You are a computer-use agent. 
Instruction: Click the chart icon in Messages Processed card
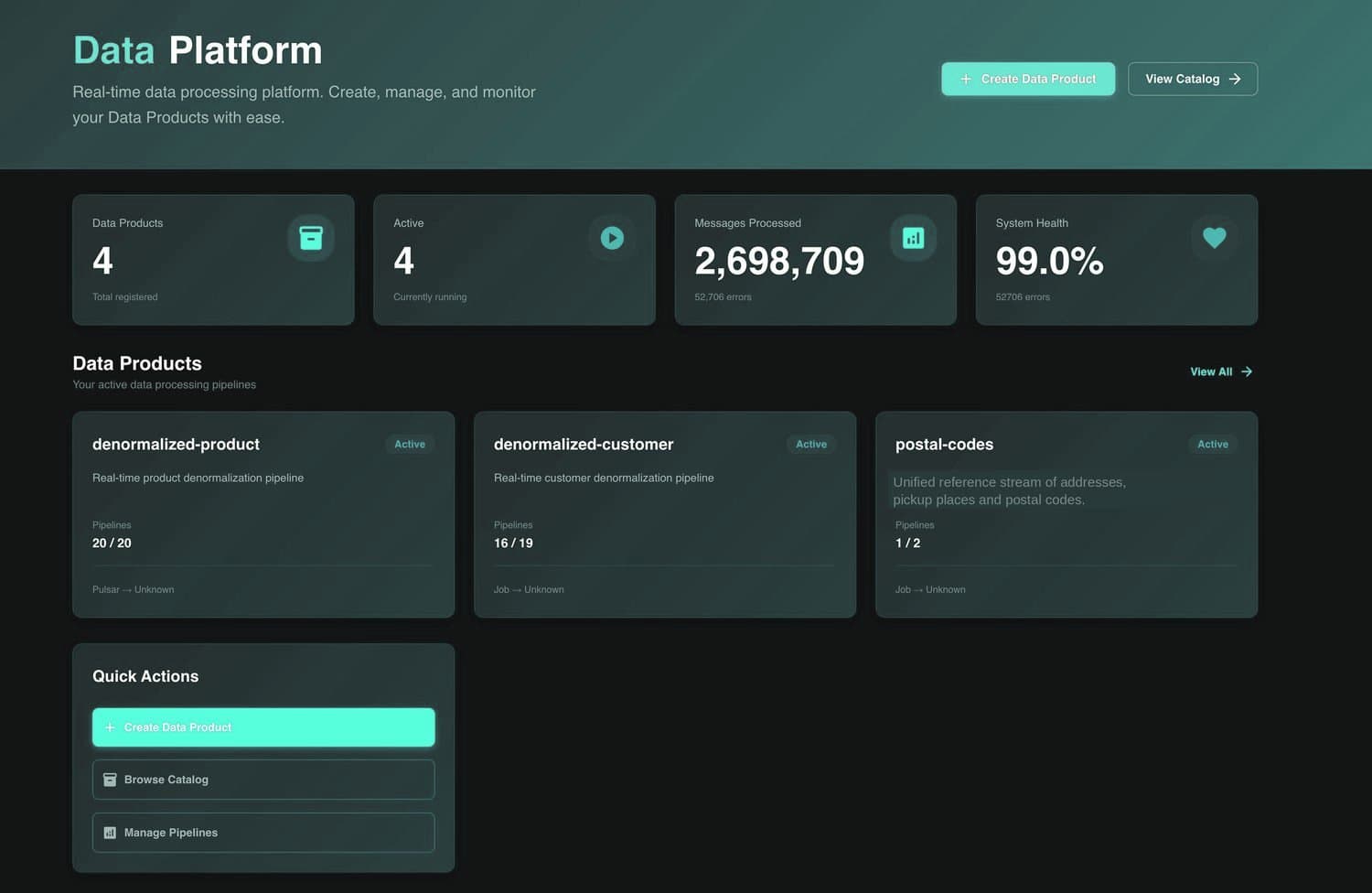(x=913, y=238)
